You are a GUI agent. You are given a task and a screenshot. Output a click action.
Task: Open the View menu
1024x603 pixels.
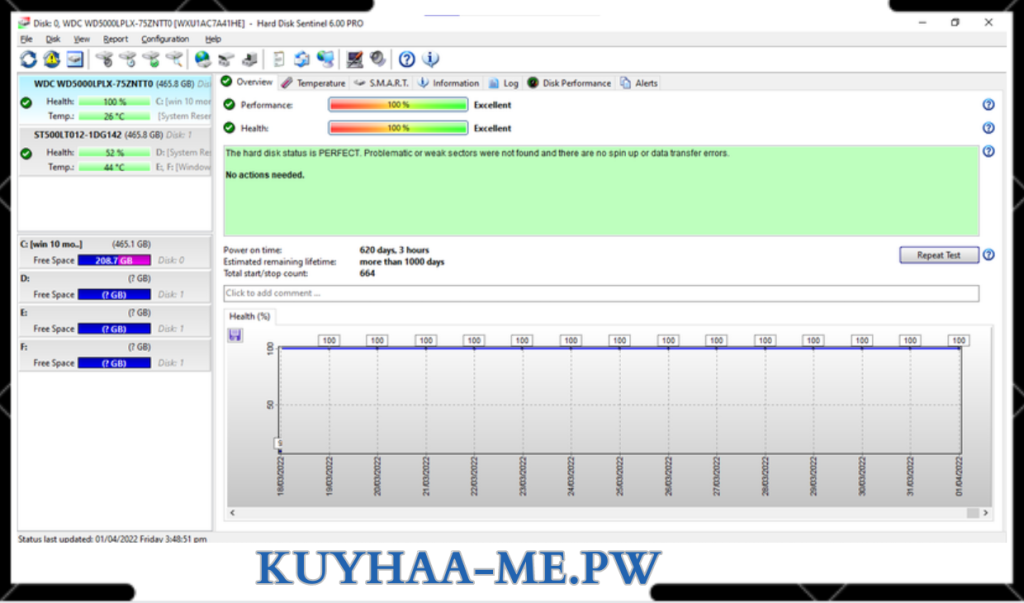pyautogui.click(x=82, y=39)
